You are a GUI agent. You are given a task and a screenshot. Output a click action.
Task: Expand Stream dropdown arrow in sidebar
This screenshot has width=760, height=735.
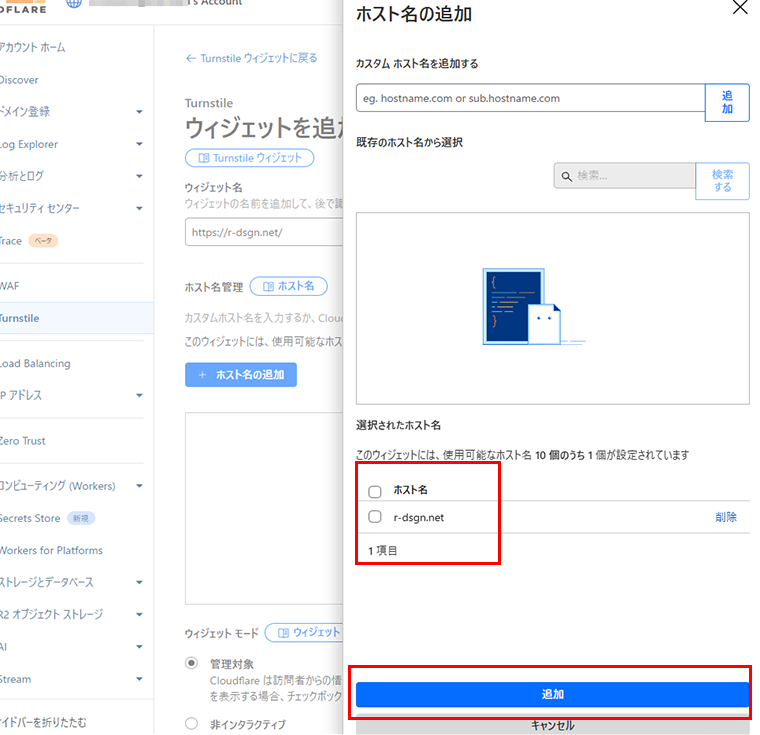(x=139, y=679)
